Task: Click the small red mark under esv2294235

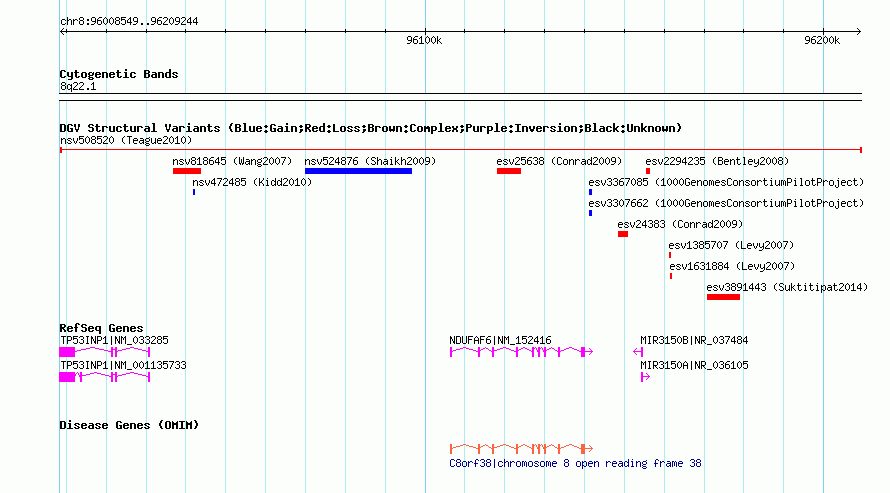Action: pos(648,171)
